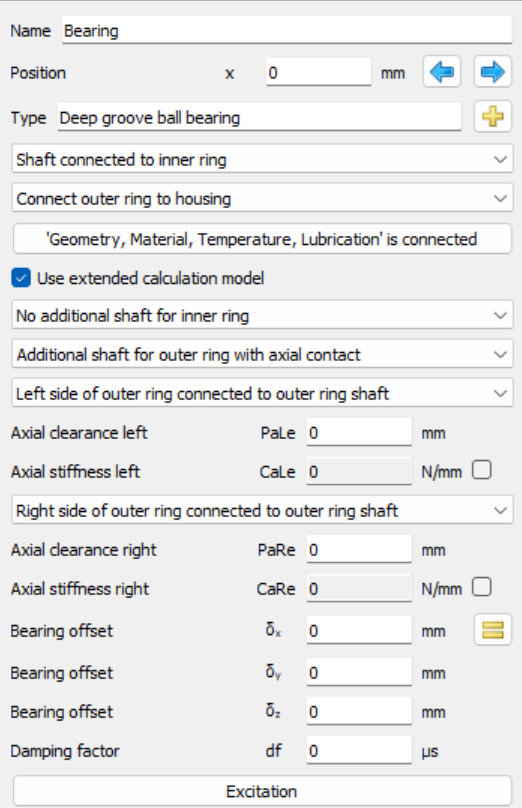Image resolution: width=522 pixels, height=808 pixels.
Task: Click the Damping factor label
Action: click(65, 751)
